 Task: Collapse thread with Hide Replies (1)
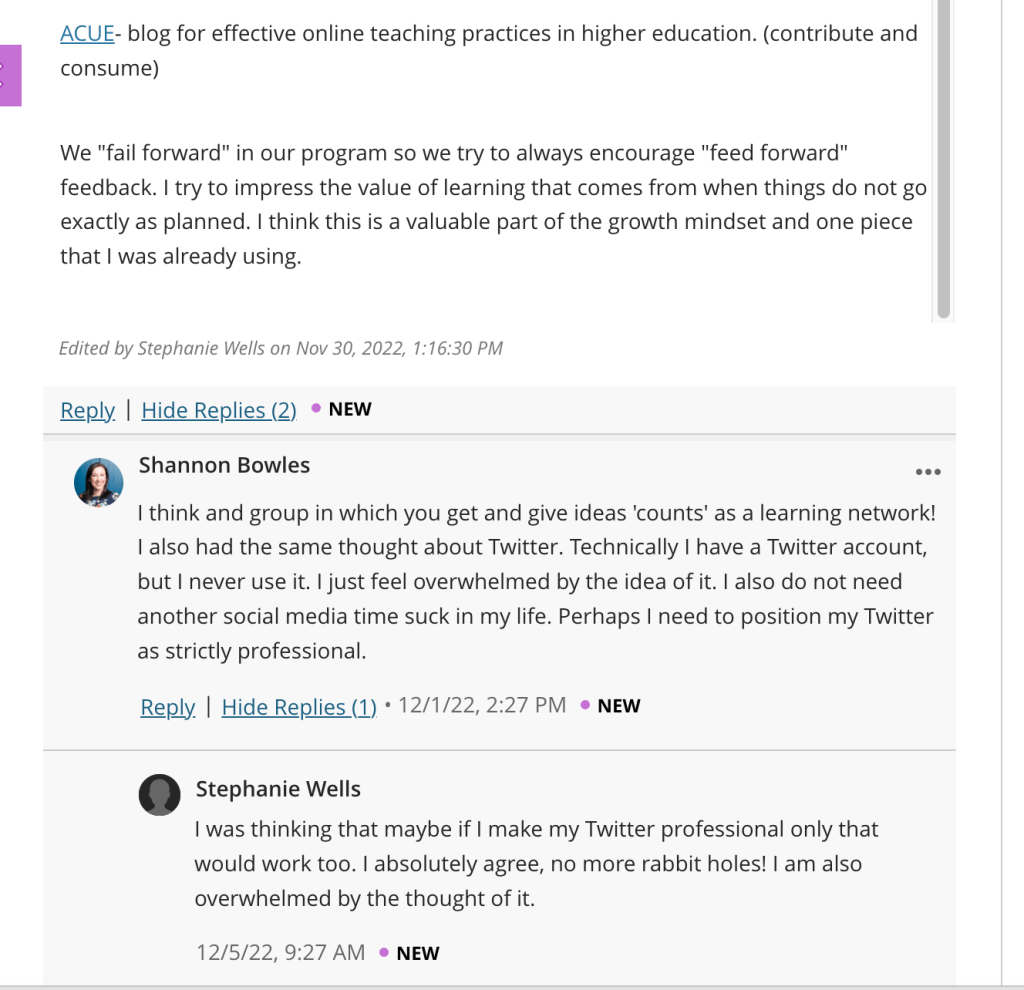coord(299,707)
